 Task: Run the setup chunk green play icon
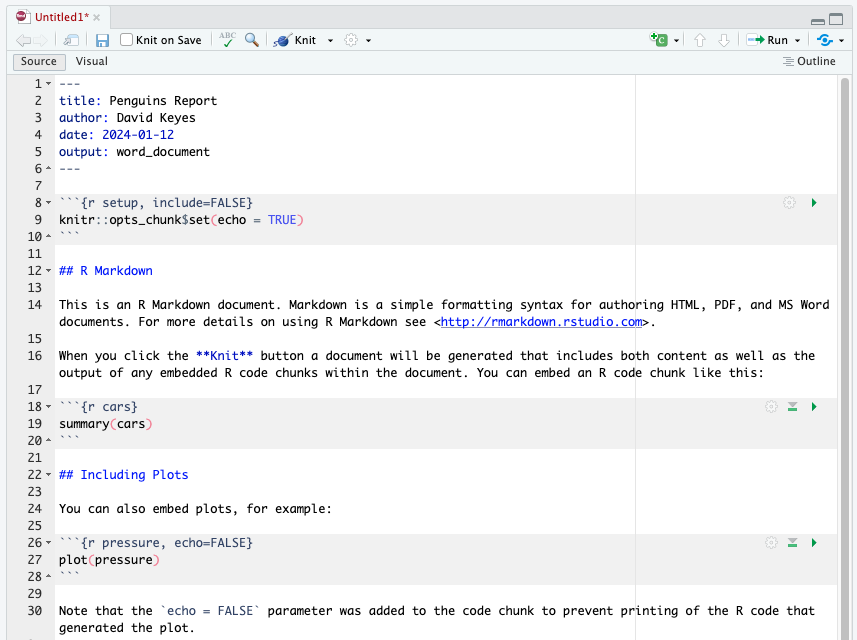(813, 202)
